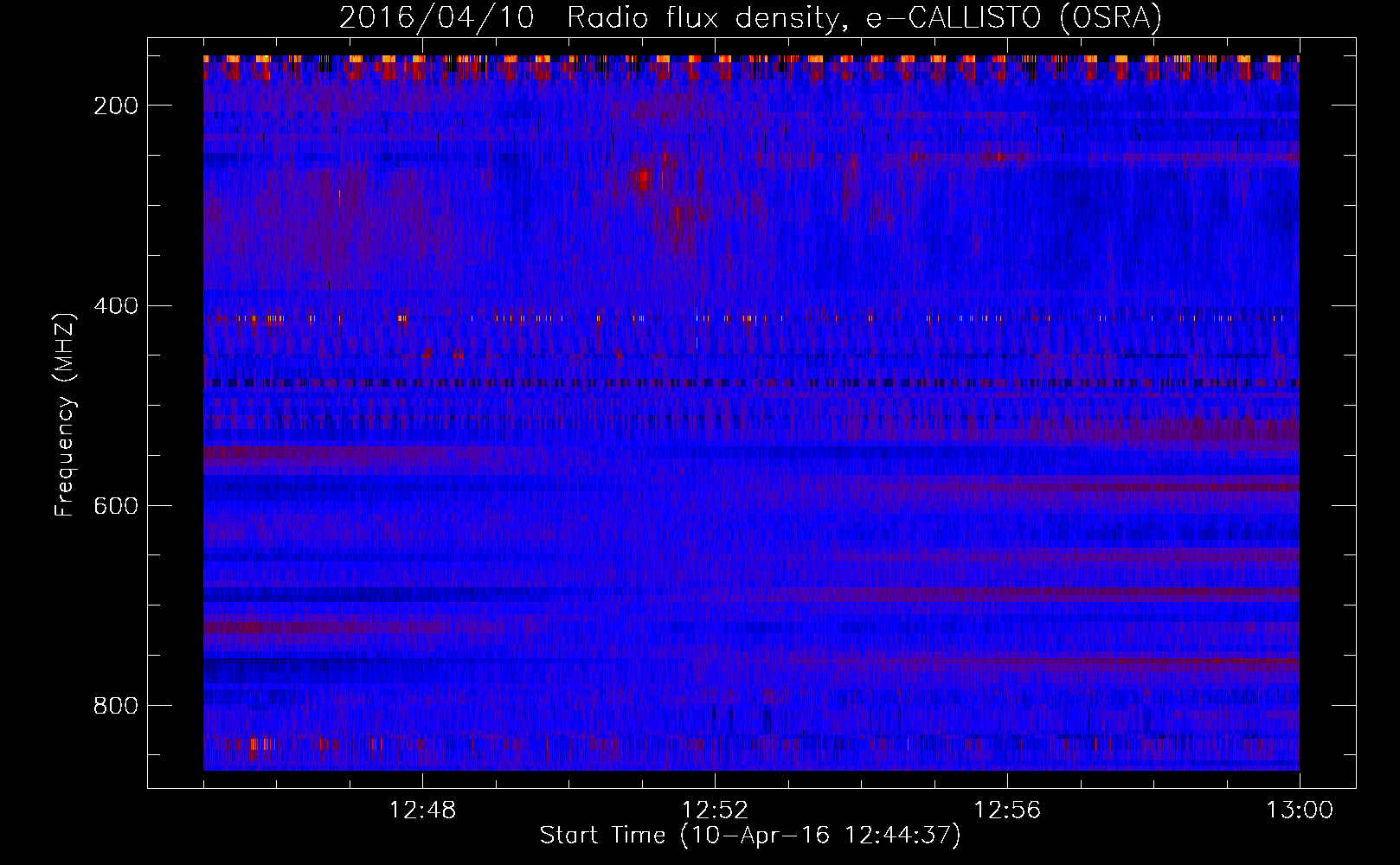This screenshot has height=865, width=1400.
Task: Click the 13:00 time tick label
Action: [x=1300, y=811]
